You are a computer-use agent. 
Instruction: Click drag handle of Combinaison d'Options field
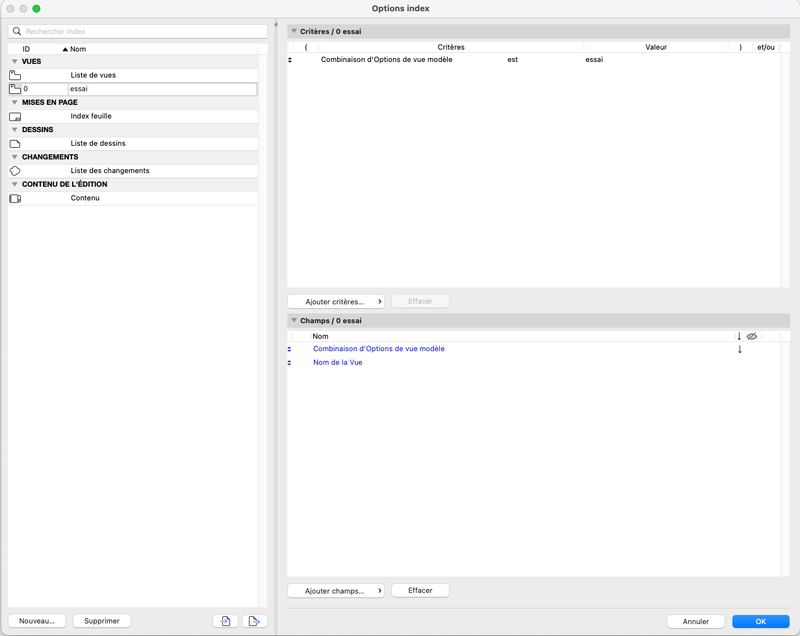tap(289, 349)
